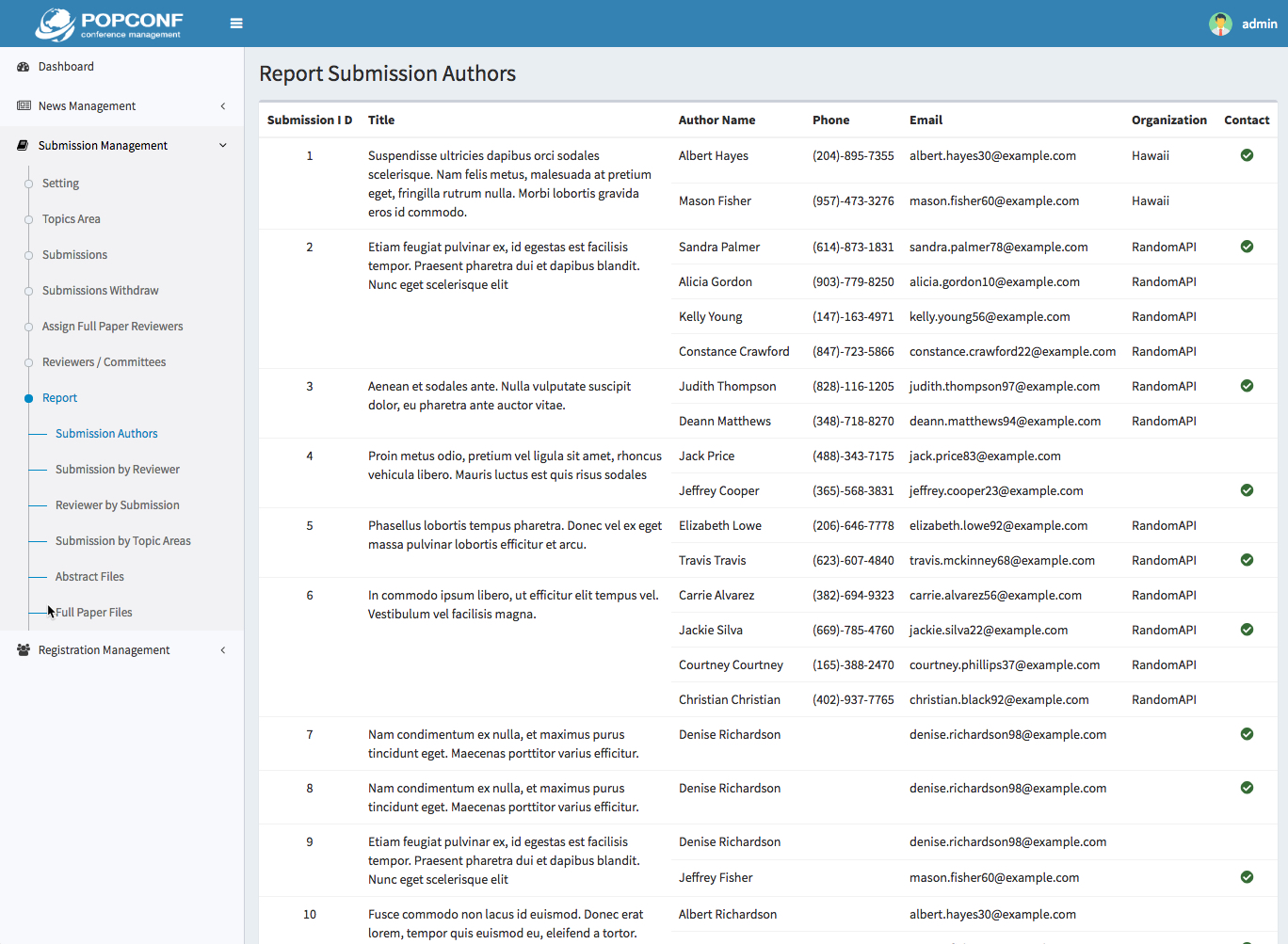This screenshot has height=944, width=1288.
Task: Click the hamburger sidebar toggle icon
Action: point(236,24)
